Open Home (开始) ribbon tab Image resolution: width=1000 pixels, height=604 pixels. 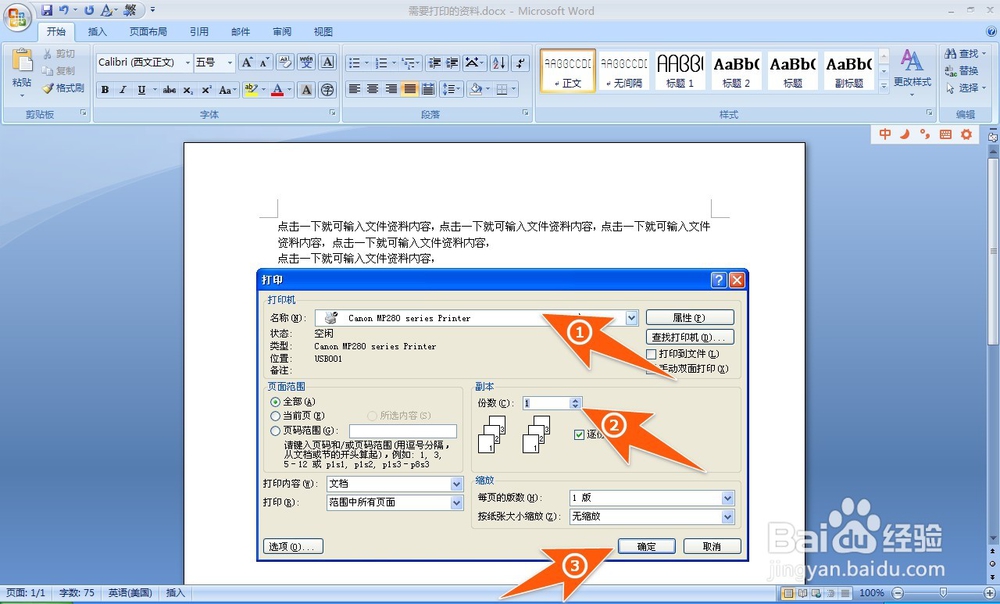point(56,31)
